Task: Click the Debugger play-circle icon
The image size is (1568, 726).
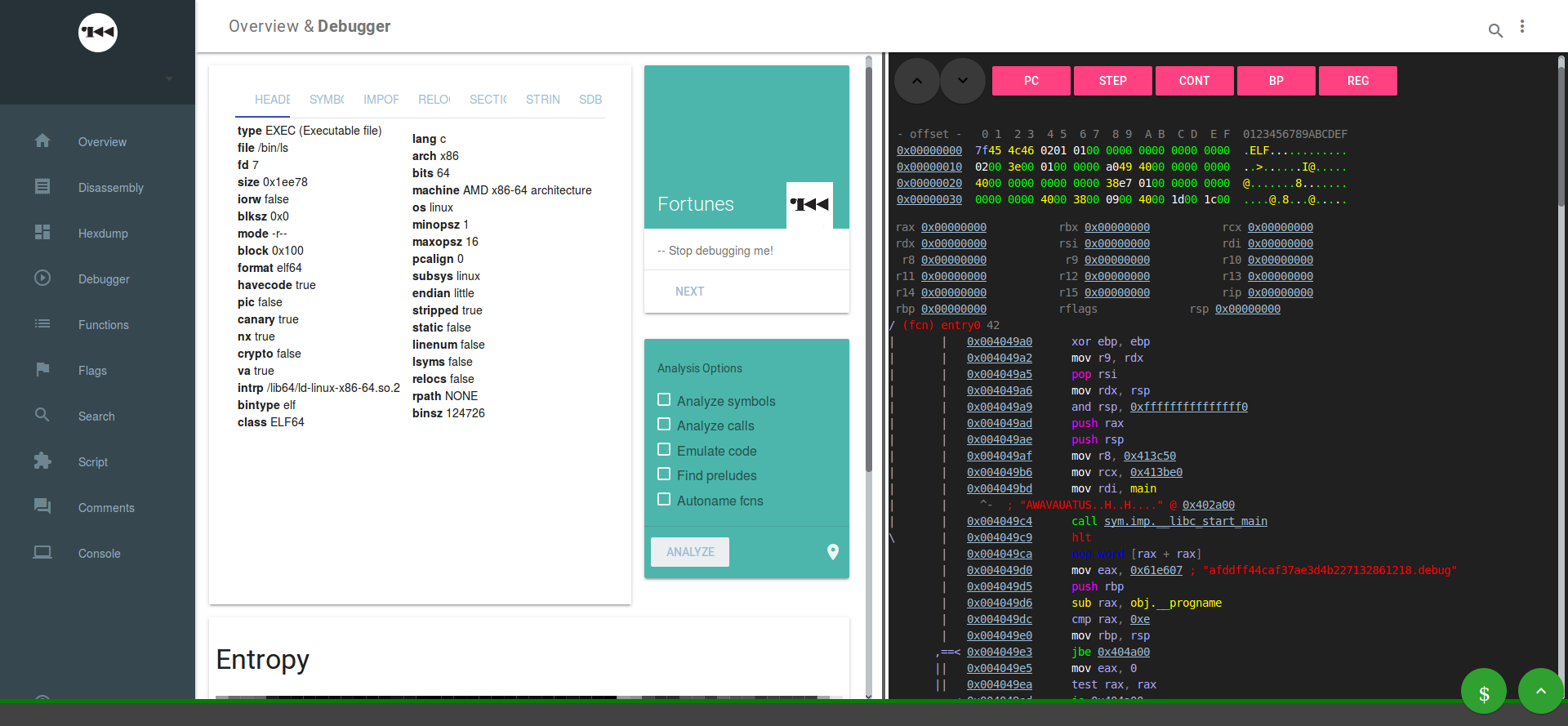Action: 42,278
